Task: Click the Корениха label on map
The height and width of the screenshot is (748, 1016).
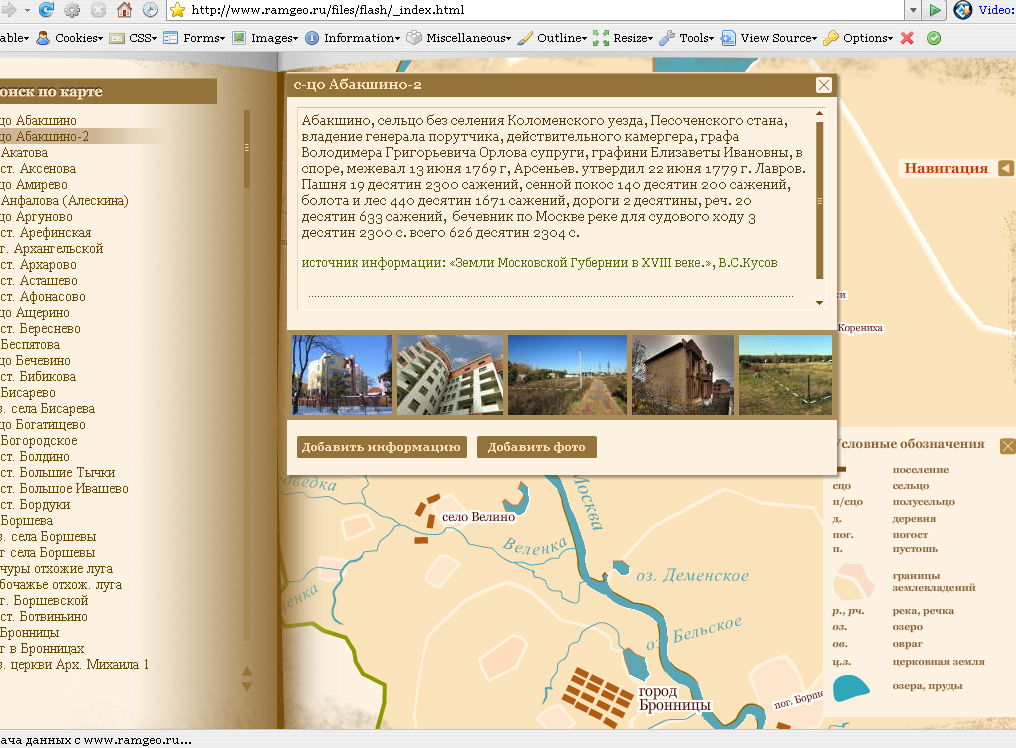Action: pos(860,328)
